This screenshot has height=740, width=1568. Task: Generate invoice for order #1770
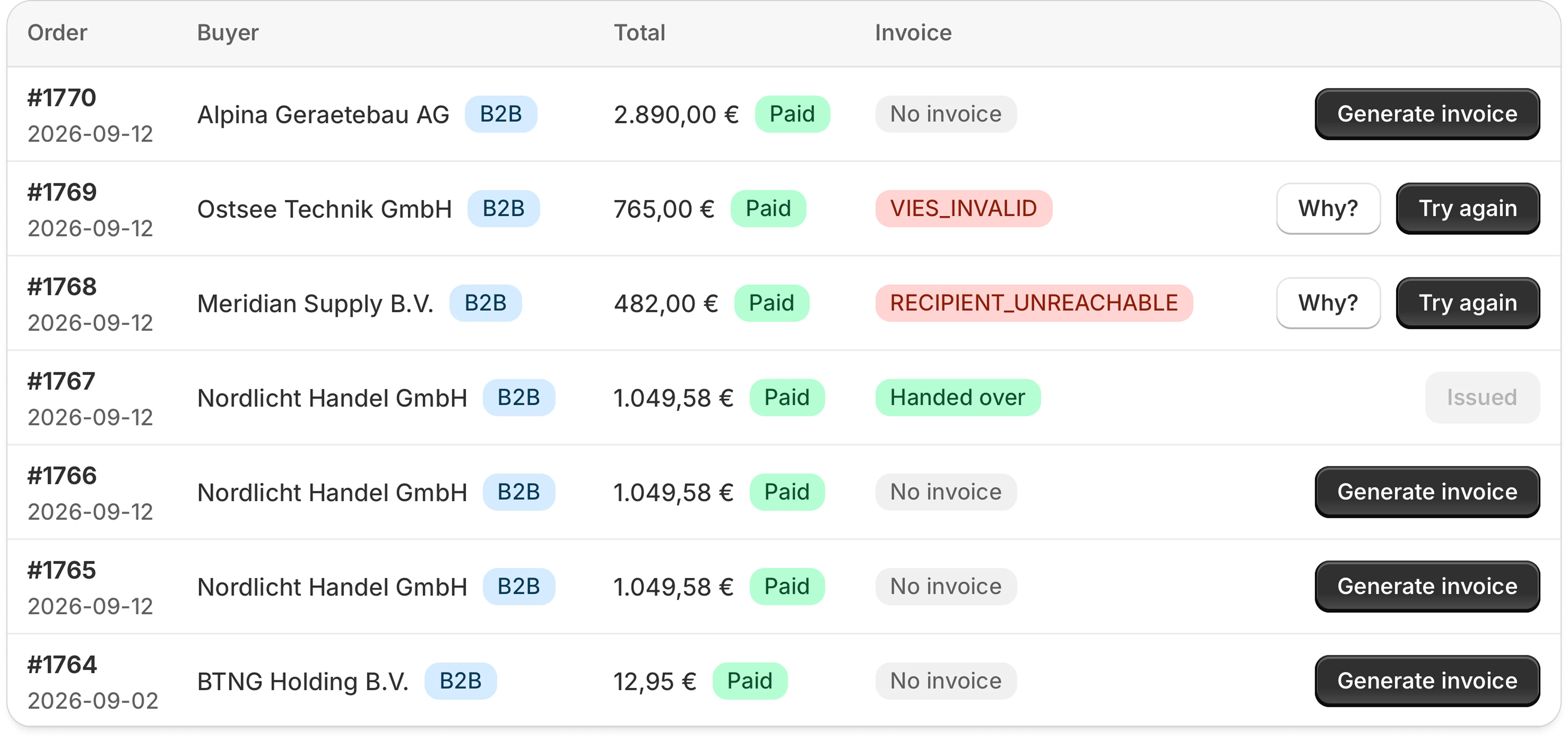[x=1427, y=114]
